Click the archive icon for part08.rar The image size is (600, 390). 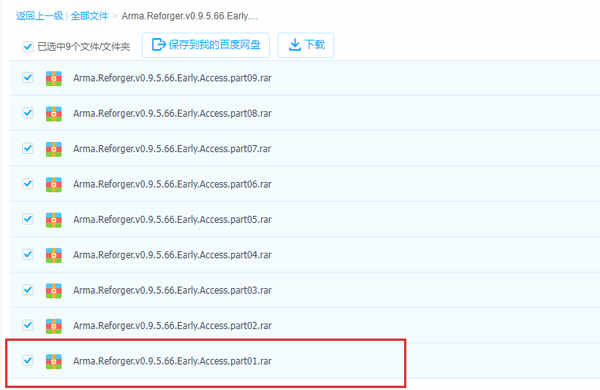(54, 114)
